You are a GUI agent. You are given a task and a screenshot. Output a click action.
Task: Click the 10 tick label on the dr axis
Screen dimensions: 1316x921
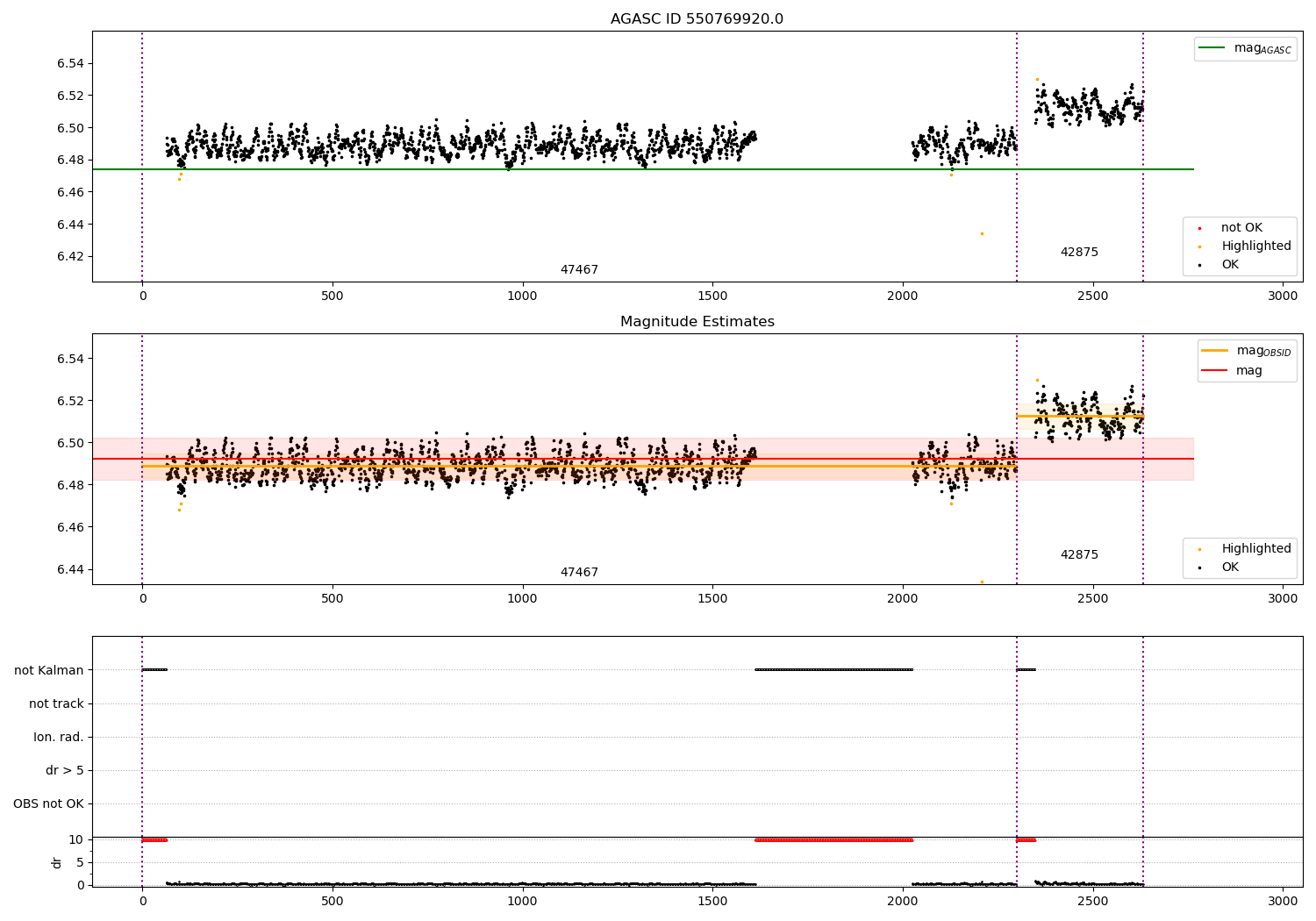pyautogui.click(x=76, y=840)
